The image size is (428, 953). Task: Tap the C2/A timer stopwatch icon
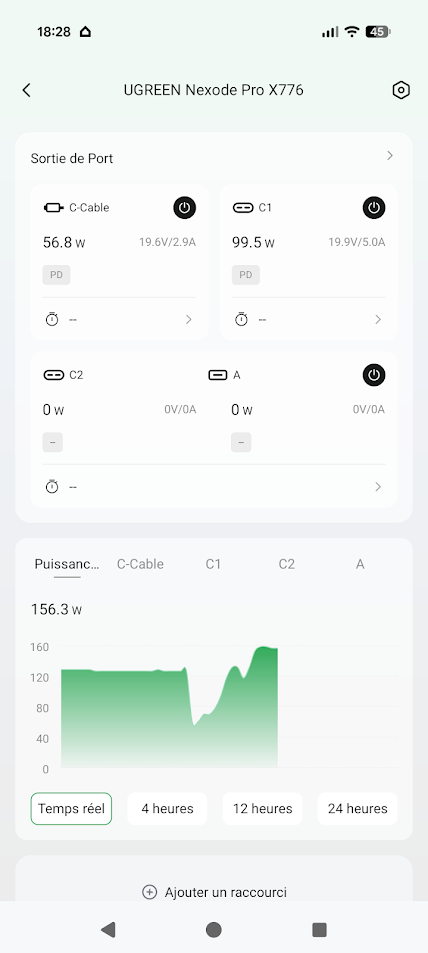[52, 486]
